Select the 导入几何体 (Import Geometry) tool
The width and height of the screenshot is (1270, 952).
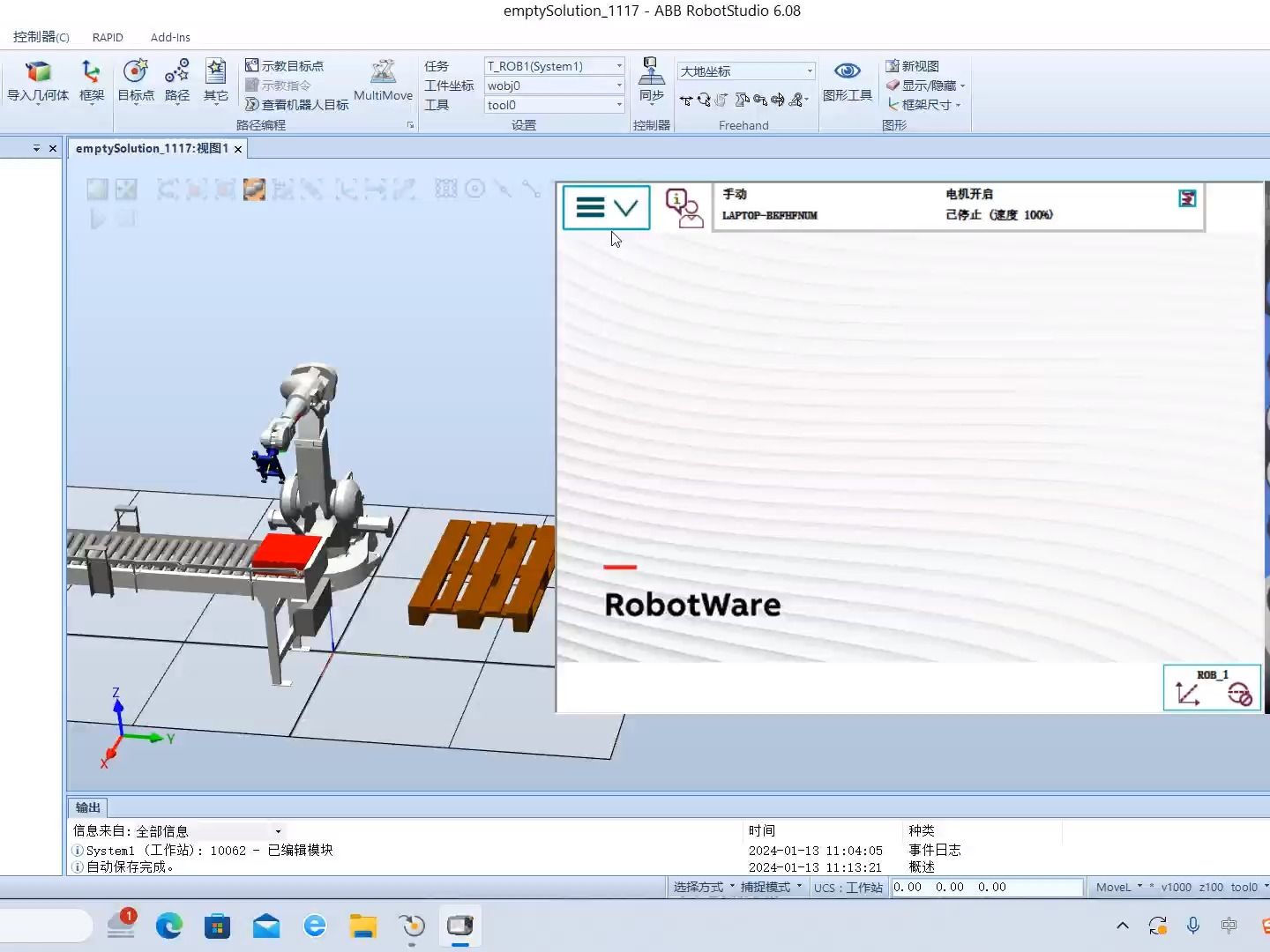tap(38, 82)
